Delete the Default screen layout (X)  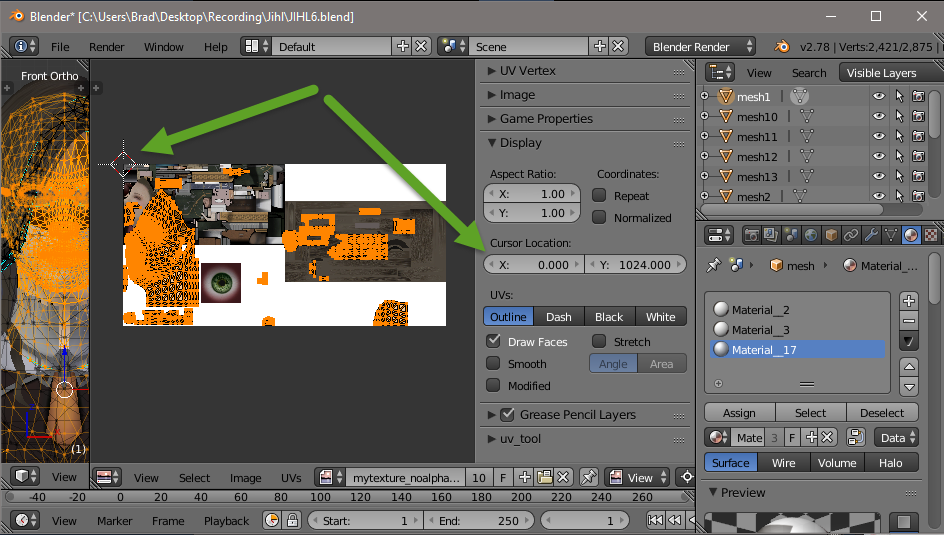[421, 46]
